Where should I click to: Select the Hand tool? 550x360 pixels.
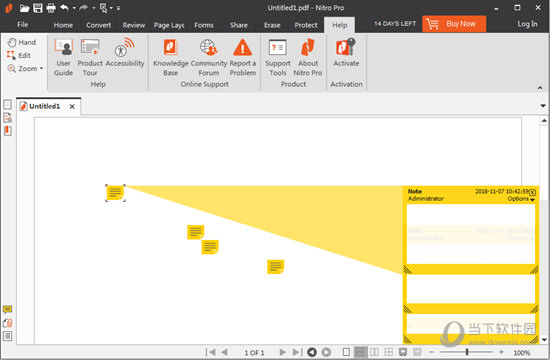(22, 42)
